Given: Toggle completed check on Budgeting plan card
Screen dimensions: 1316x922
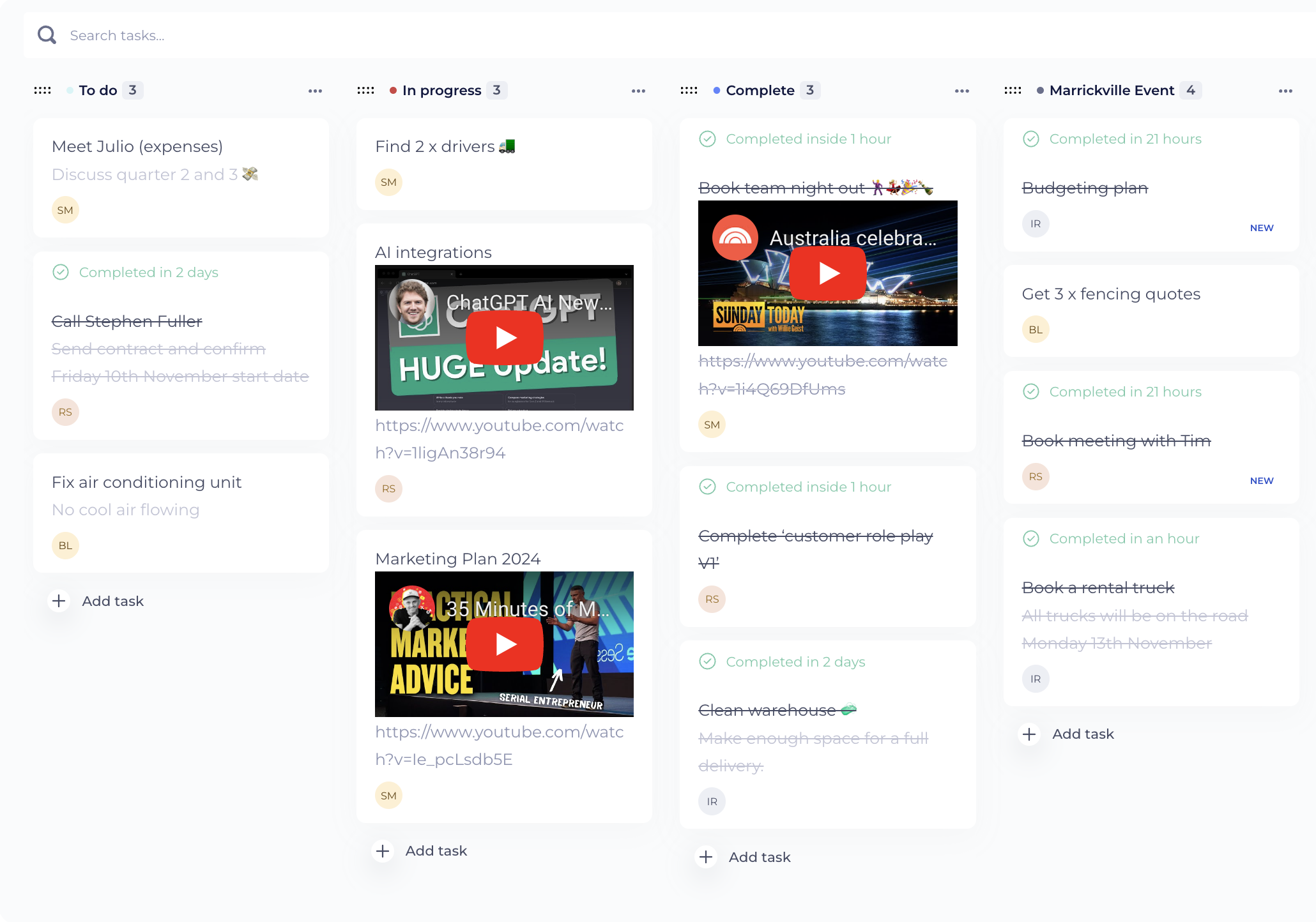Looking at the screenshot, I should point(1031,139).
